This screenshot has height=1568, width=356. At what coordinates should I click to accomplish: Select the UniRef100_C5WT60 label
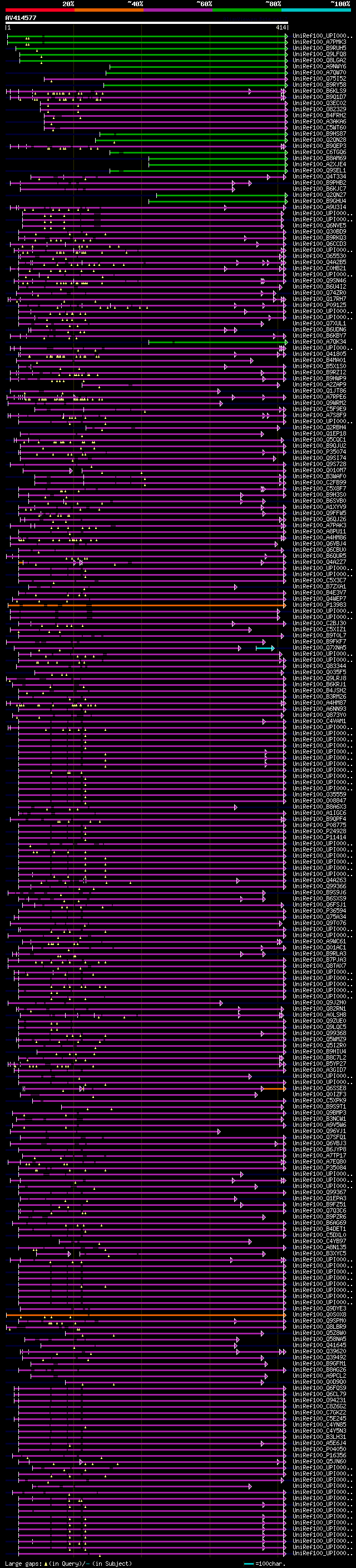pos(319,127)
